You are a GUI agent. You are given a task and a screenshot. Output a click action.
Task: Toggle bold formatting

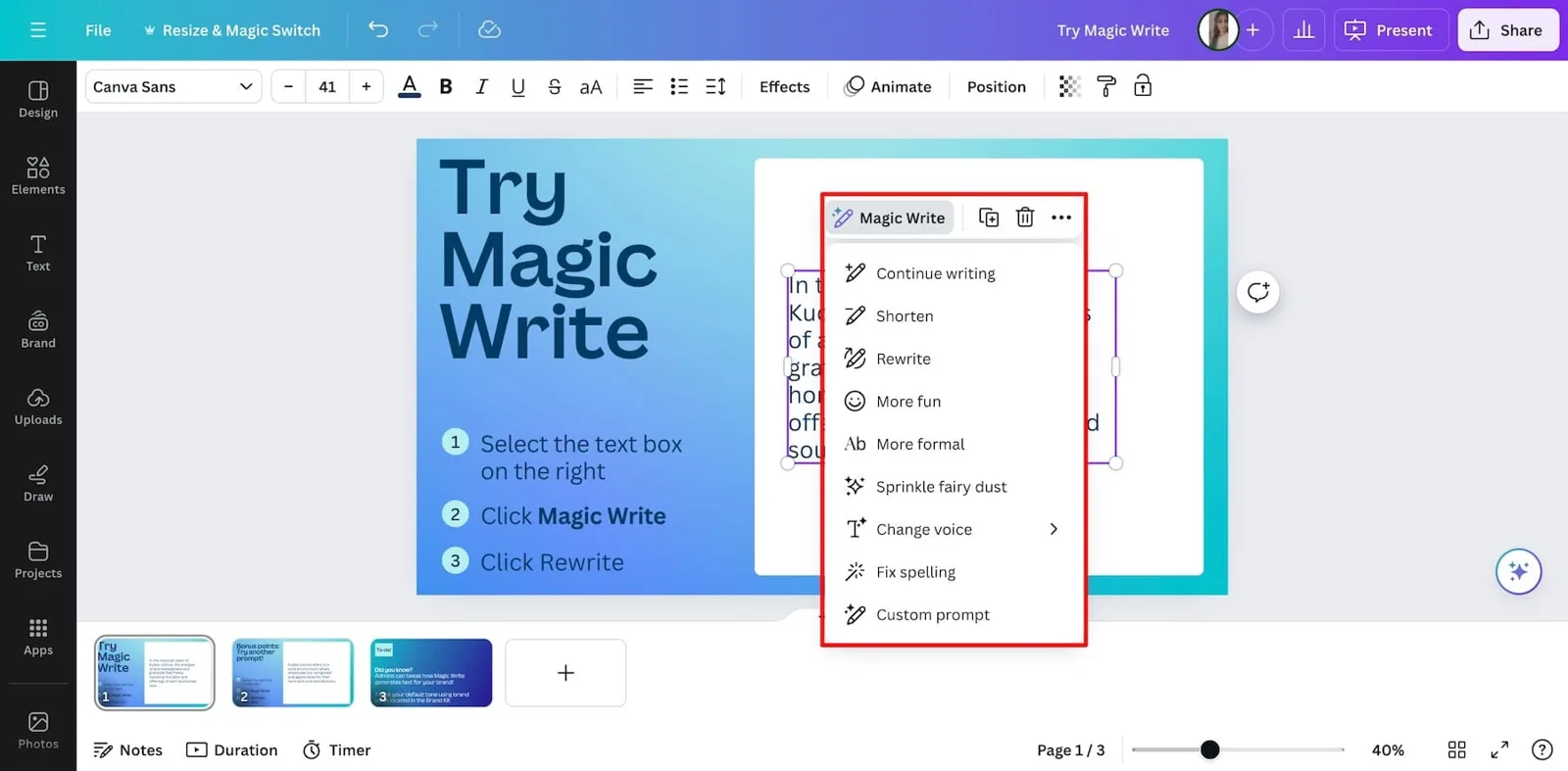[446, 86]
